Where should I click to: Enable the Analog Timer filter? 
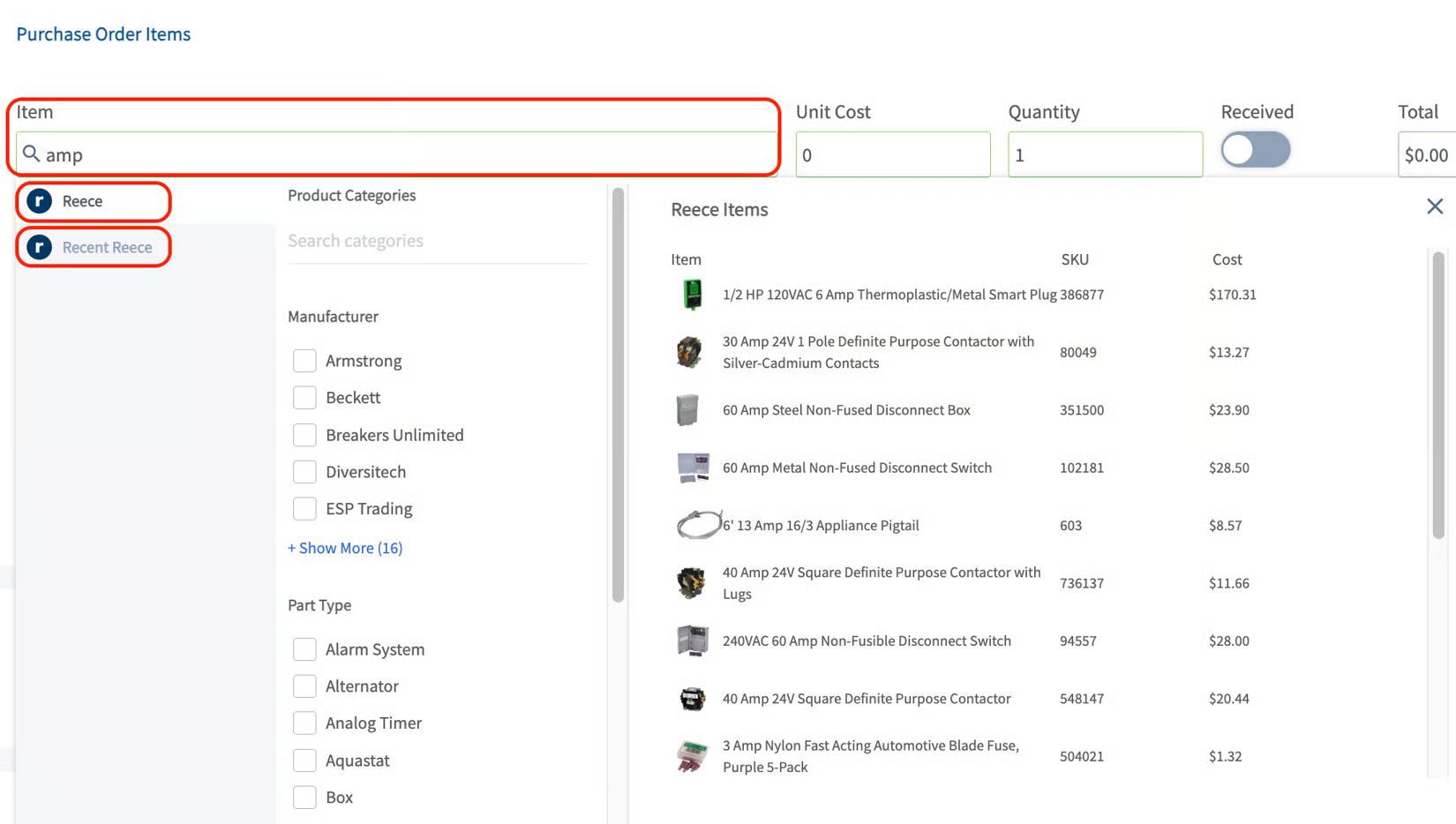pos(304,723)
